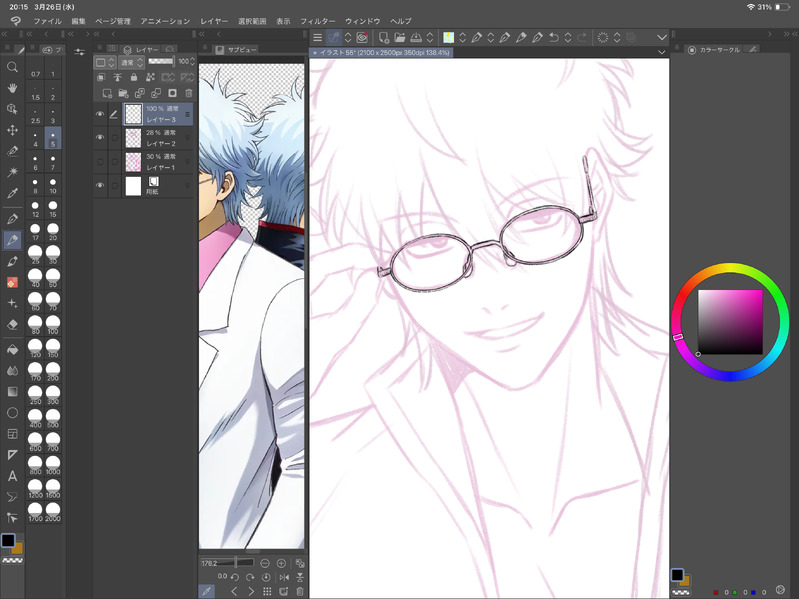
Task: Open the sub tool detail settings icon
Action: pyautogui.click(x=79, y=52)
